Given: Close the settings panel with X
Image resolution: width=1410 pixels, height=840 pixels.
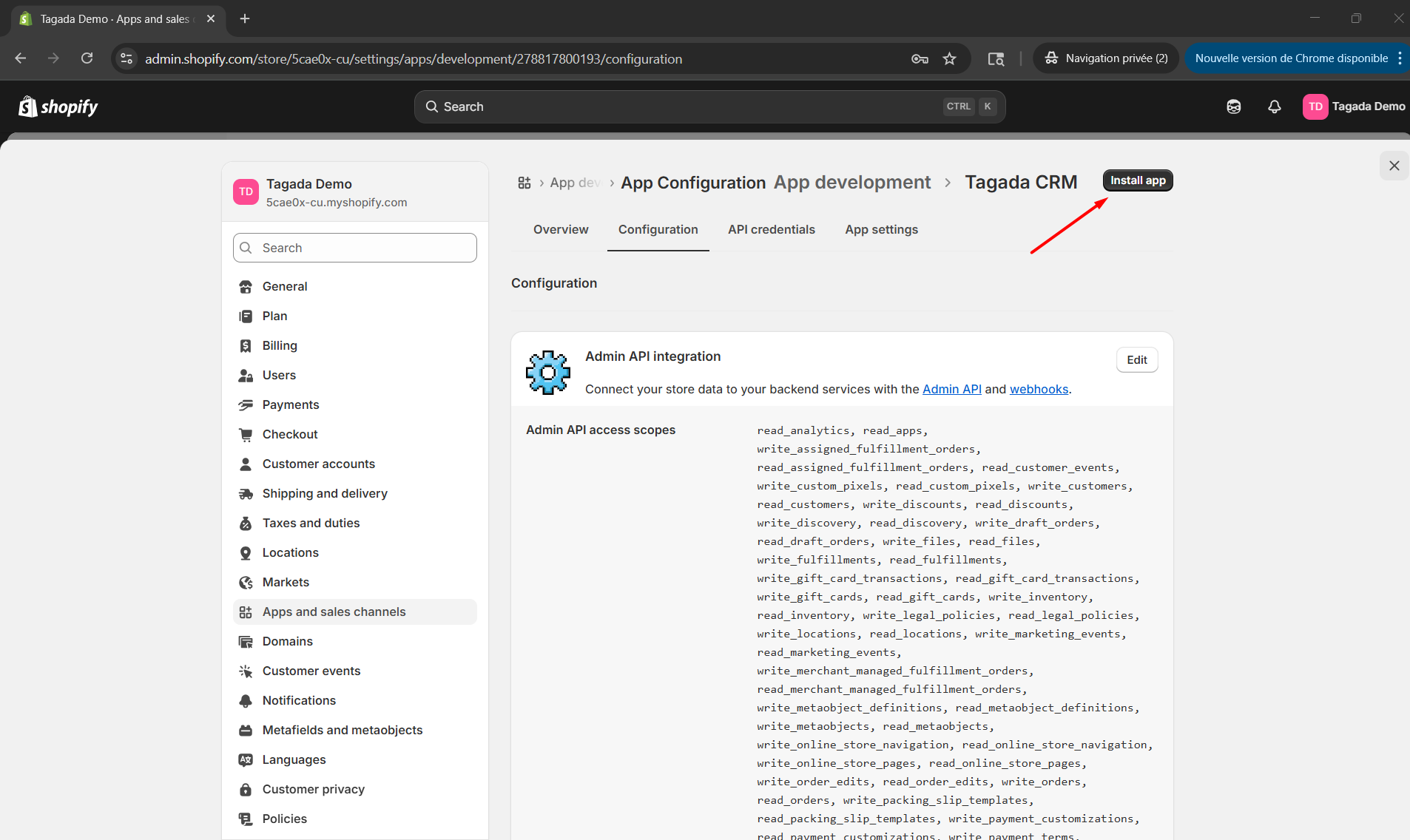Looking at the screenshot, I should (1394, 166).
